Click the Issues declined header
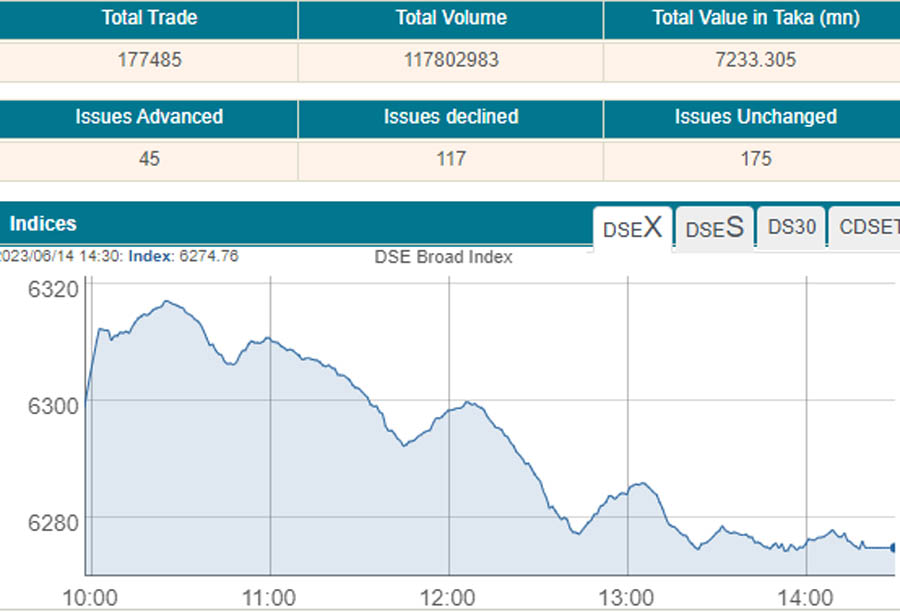 [450, 117]
